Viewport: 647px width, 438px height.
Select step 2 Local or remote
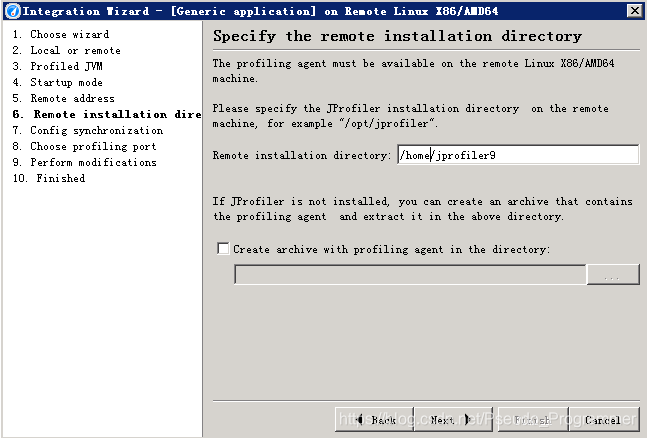tap(66, 50)
